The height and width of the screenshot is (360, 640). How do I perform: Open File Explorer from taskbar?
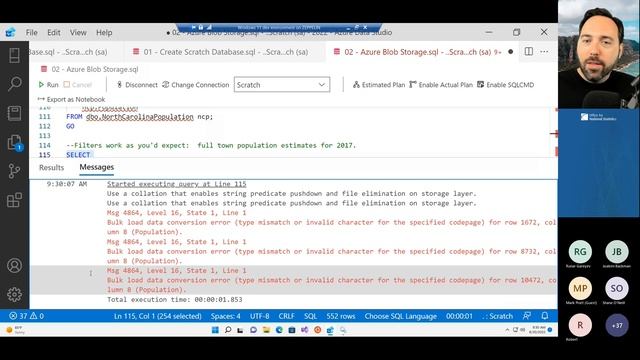pyautogui.click(x=266, y=330)
